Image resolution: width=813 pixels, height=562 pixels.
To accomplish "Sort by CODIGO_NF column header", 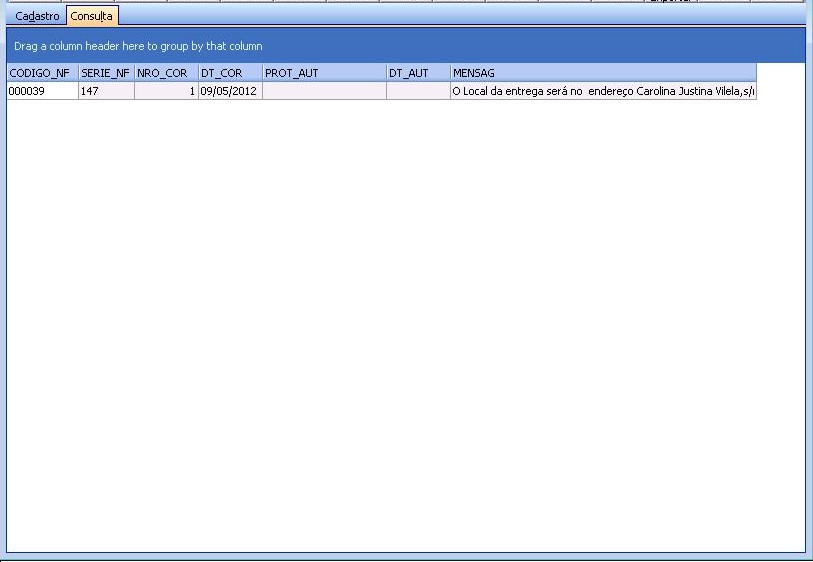I will (42, 73).
